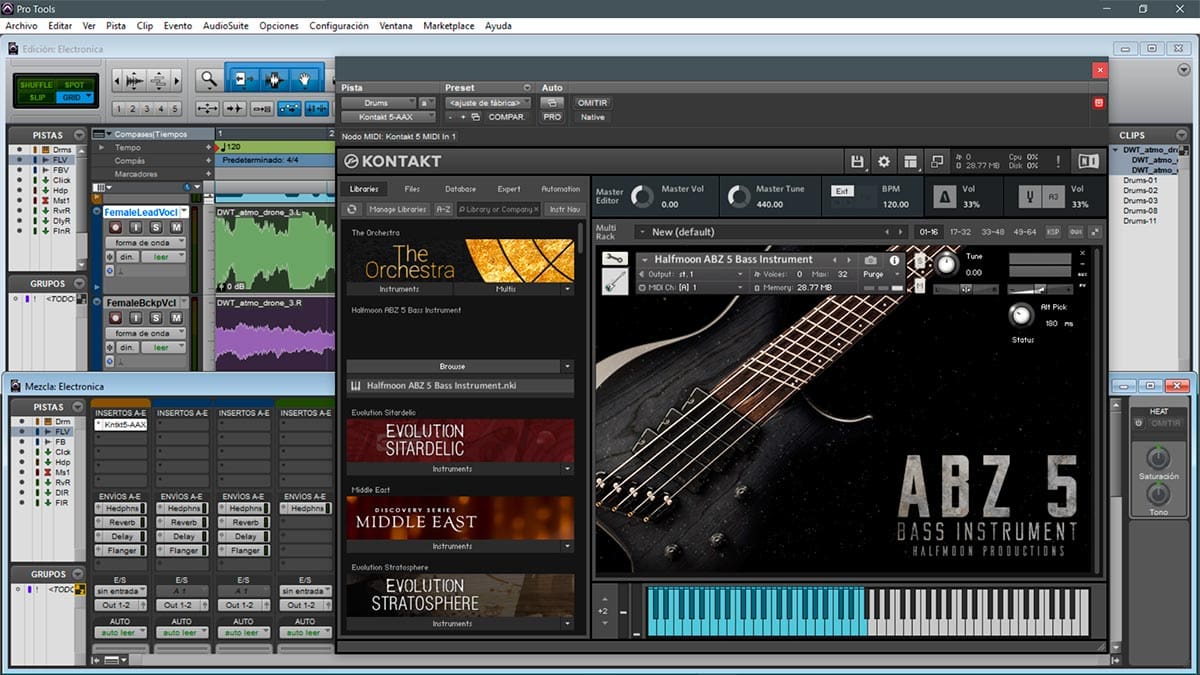
Task: Click the tab to transient icon
Action: (235, 108)
